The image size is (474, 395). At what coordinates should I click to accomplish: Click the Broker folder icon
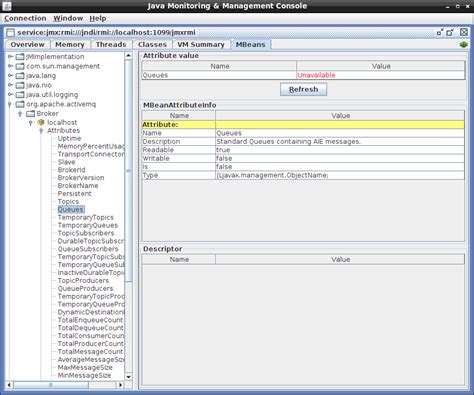point(31,114)
